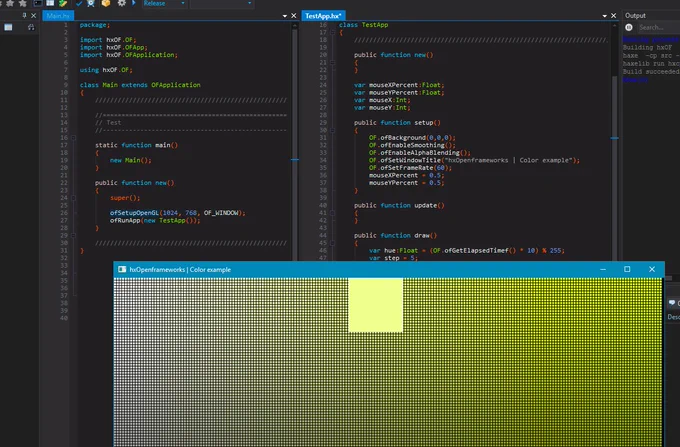The width and height of the screenshot is (680, 447).
Task: Click the first icon in left panel toolbar
Action: tap(8, 27)
